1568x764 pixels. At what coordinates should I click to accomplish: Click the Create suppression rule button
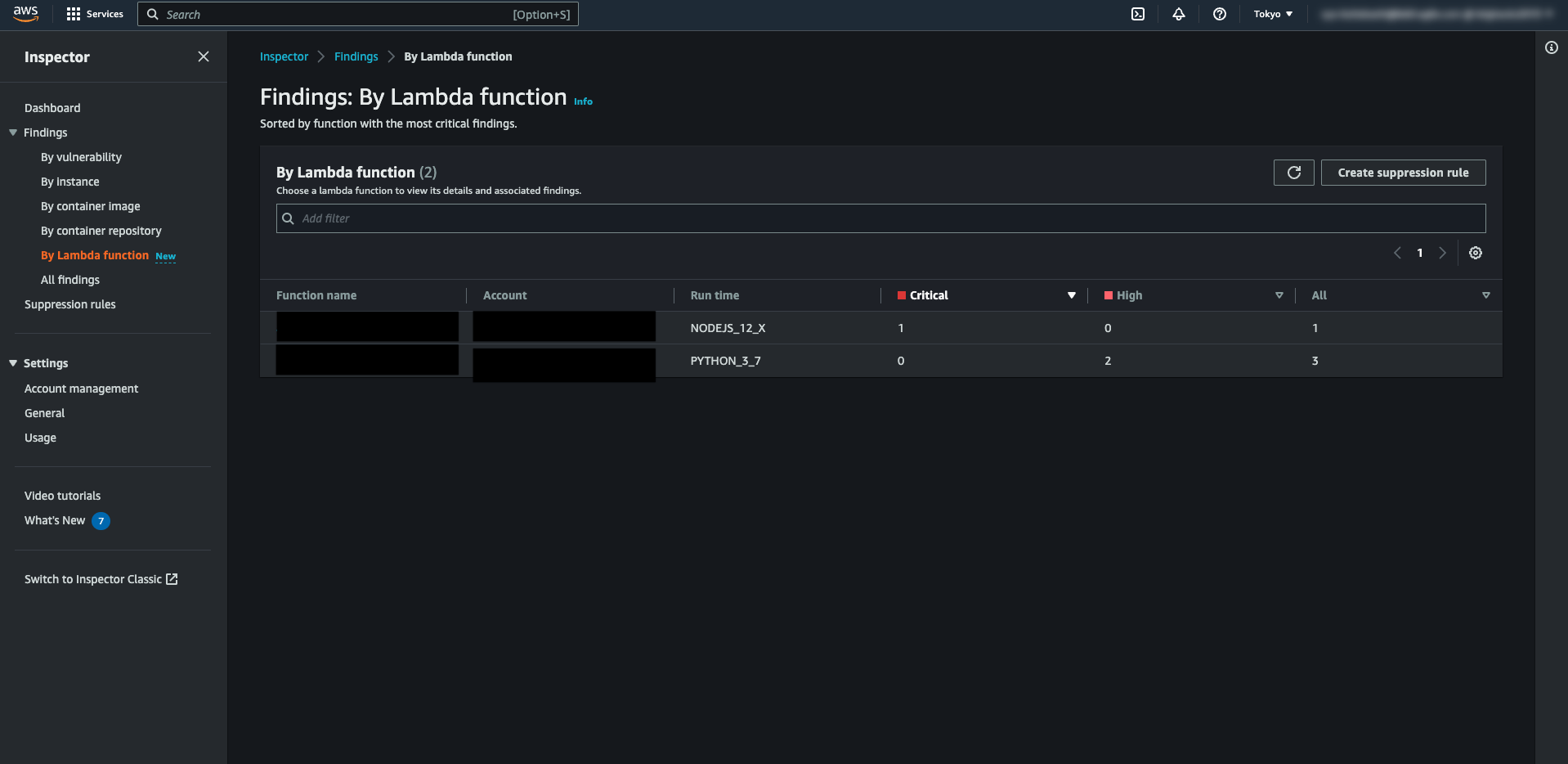click(x=1403, y=173)
